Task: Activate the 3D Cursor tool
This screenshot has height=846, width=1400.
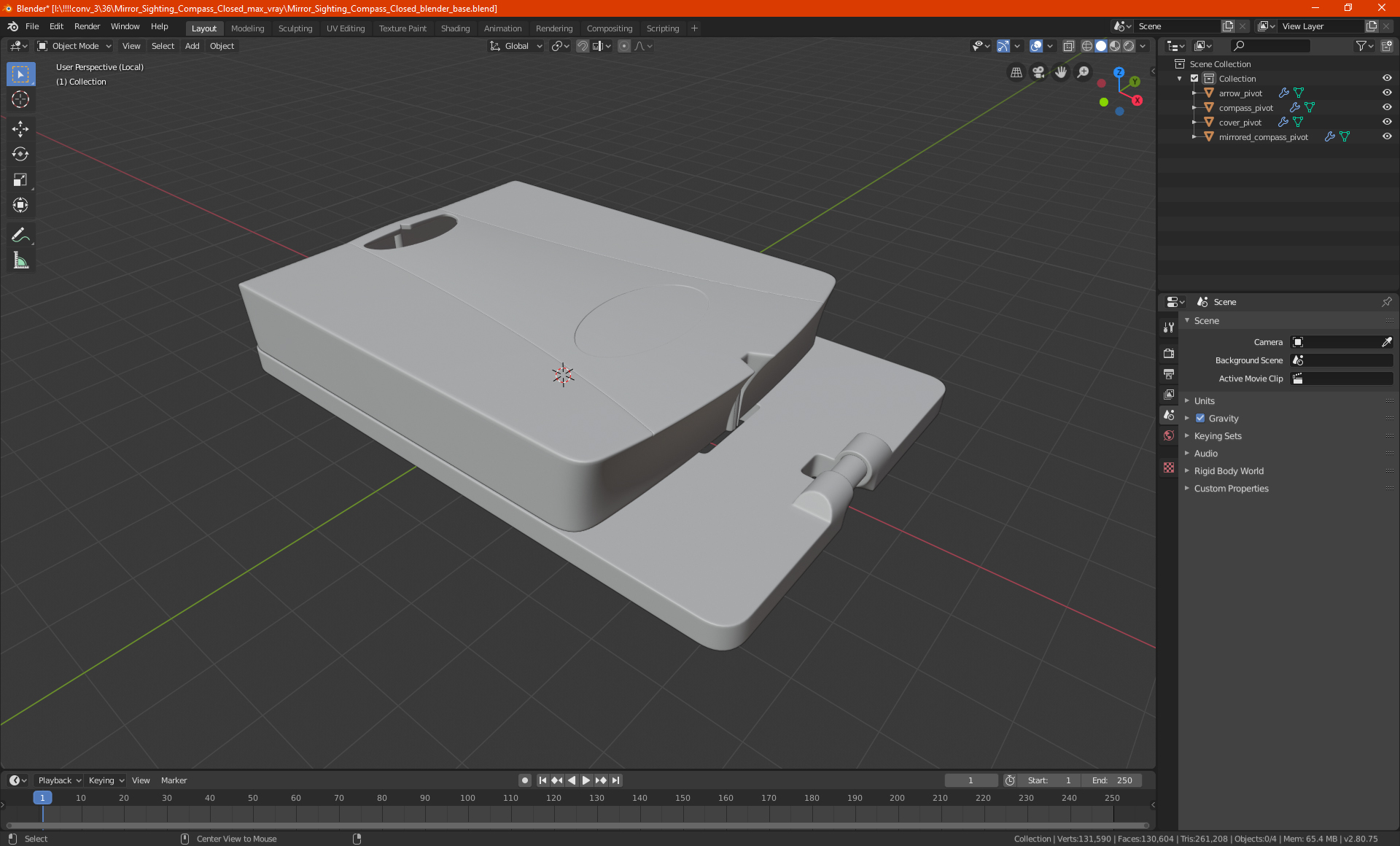Action: [x=20, y=100]
